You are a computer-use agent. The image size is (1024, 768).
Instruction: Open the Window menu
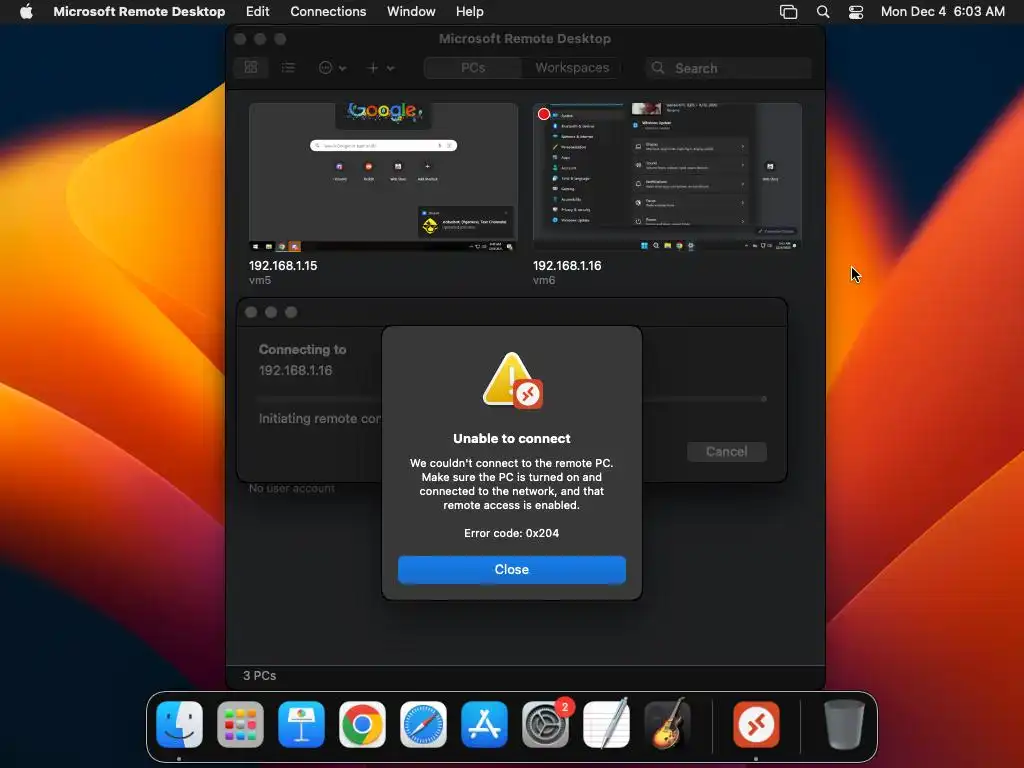tap(411, 11)
